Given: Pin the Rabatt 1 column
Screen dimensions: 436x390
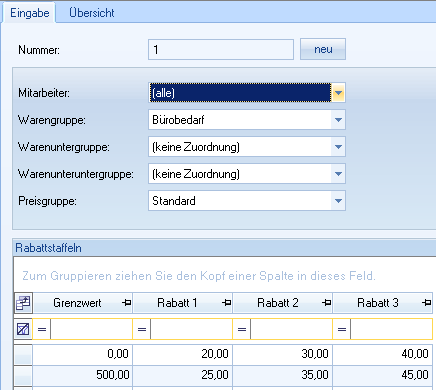Looking at the screenshot, I should (226, 303).
